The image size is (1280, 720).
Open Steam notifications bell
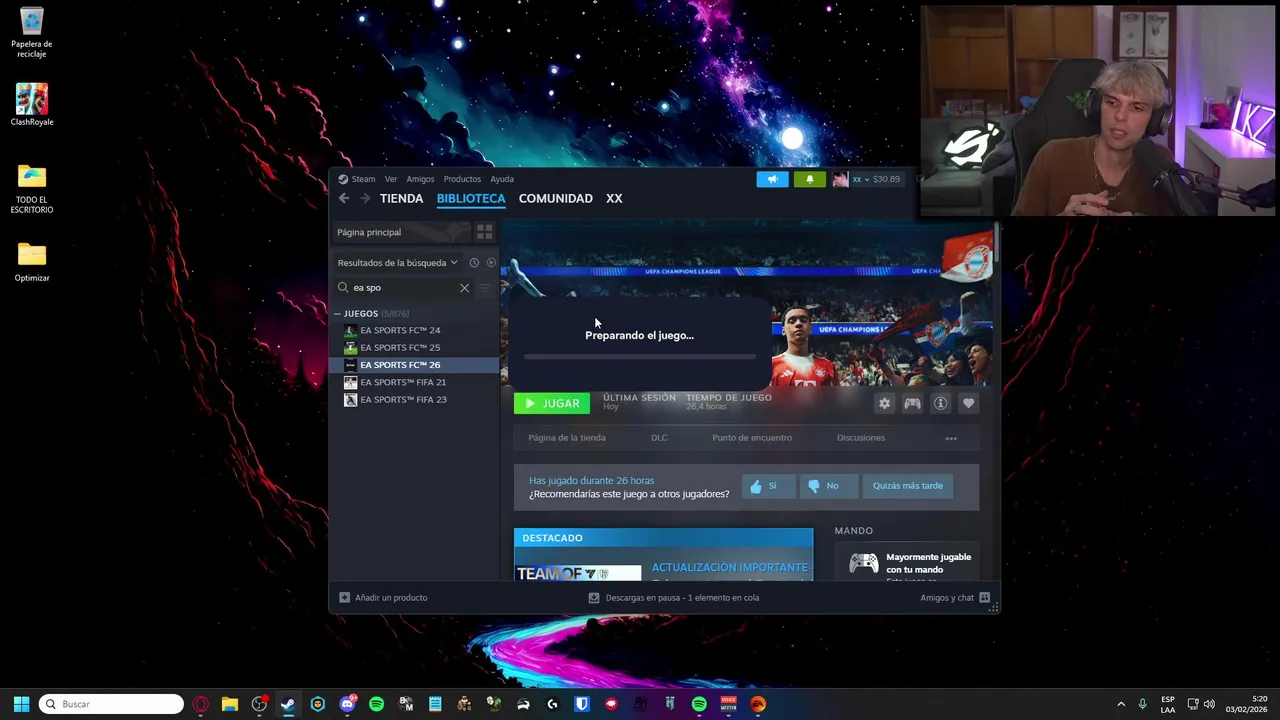click(x=810, y=179)
